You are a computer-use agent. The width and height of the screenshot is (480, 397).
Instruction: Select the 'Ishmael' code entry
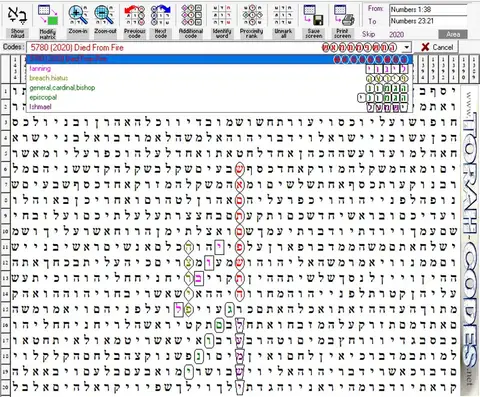219,107
